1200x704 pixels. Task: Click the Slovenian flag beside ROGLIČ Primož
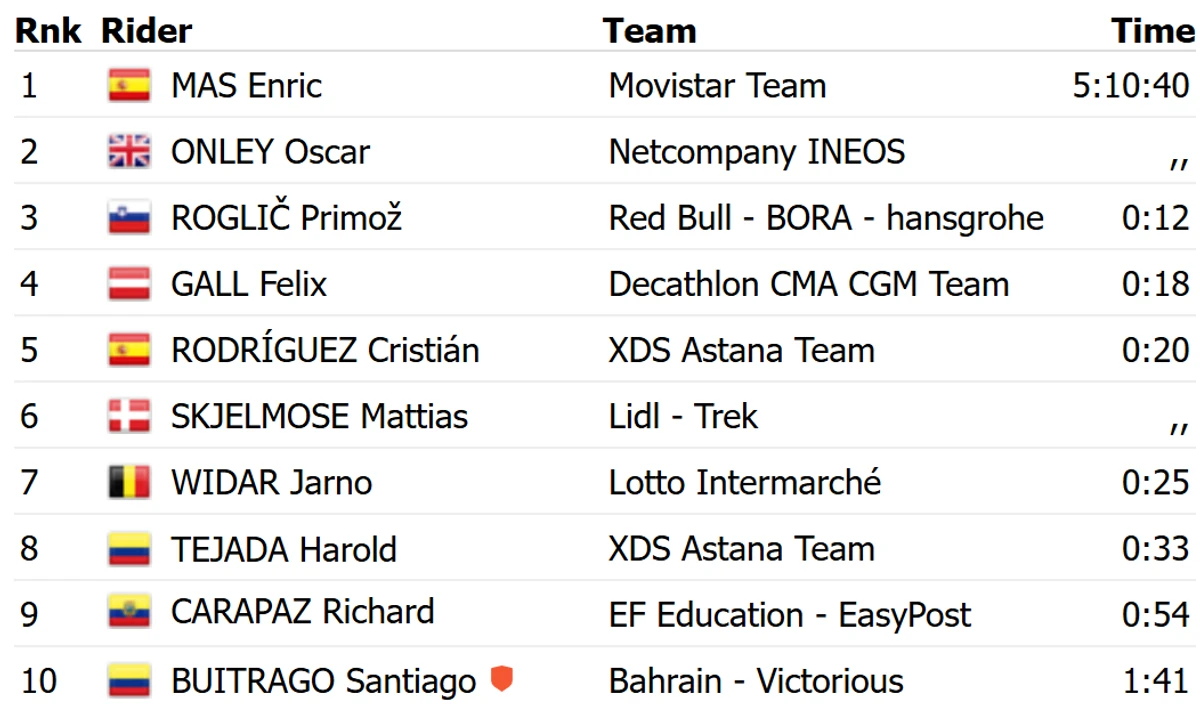[x=129, y=218]
